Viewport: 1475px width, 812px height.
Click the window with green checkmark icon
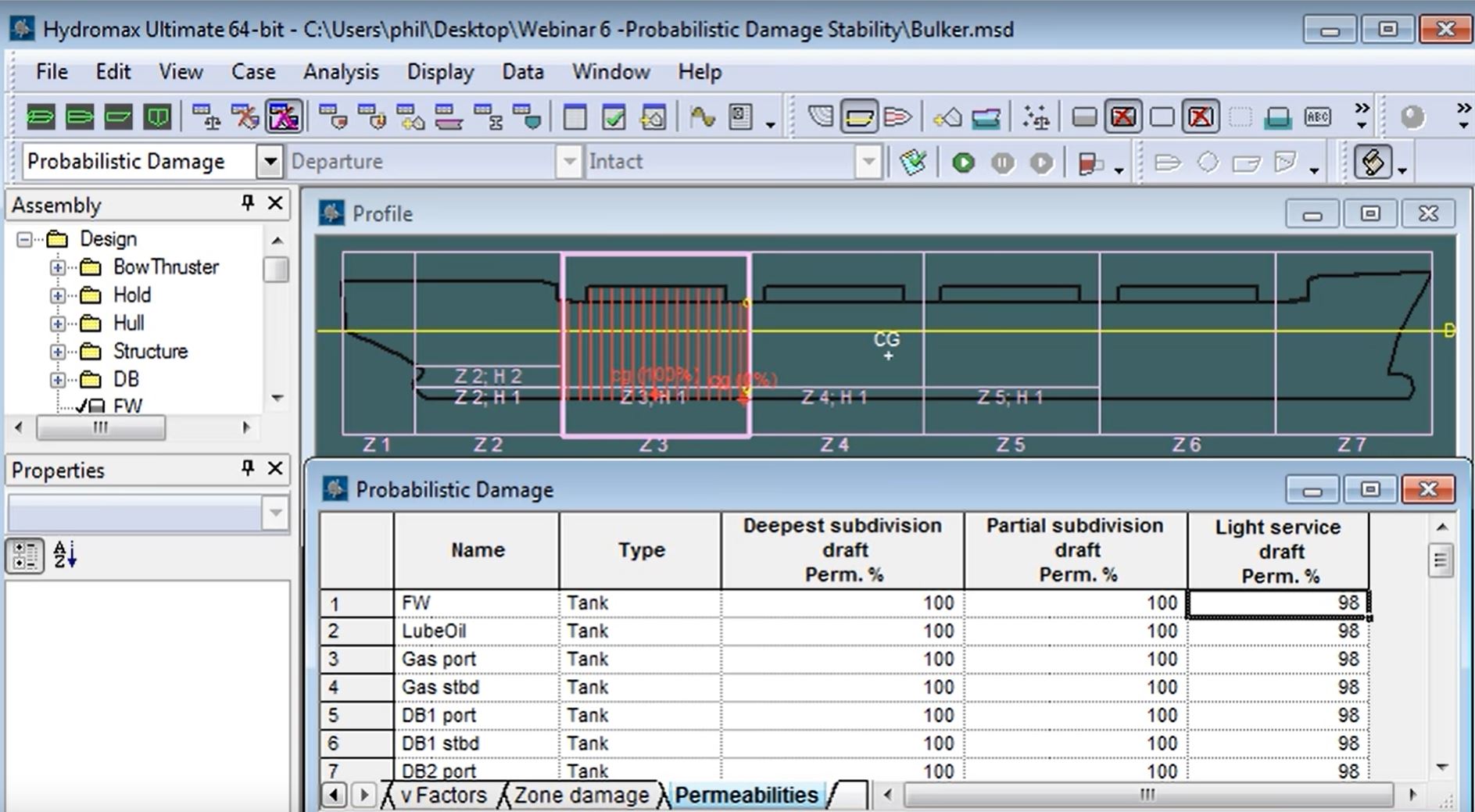point(614,118)
